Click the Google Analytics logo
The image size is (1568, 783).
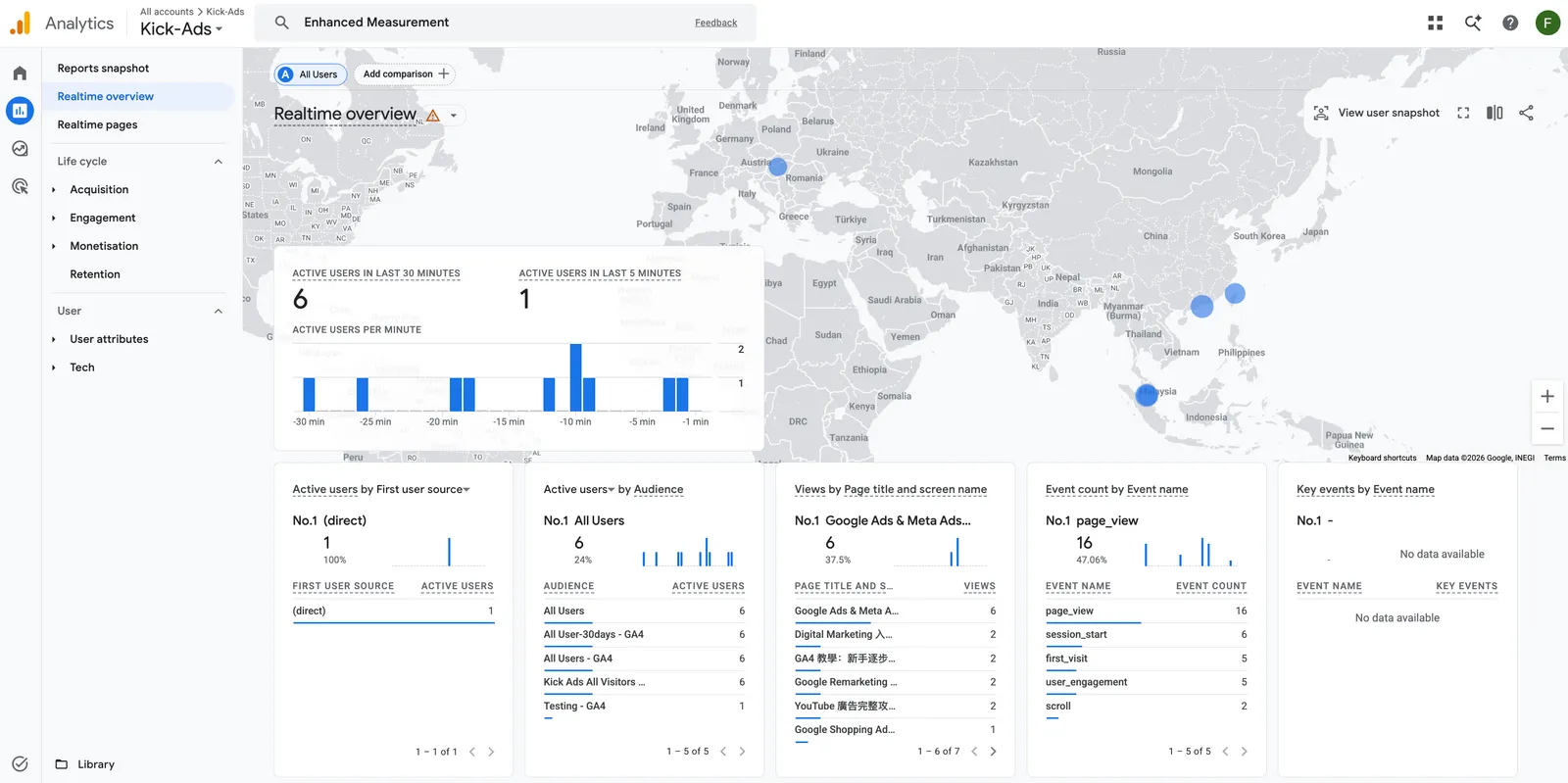pyautogui.click(x=21, y=23)
